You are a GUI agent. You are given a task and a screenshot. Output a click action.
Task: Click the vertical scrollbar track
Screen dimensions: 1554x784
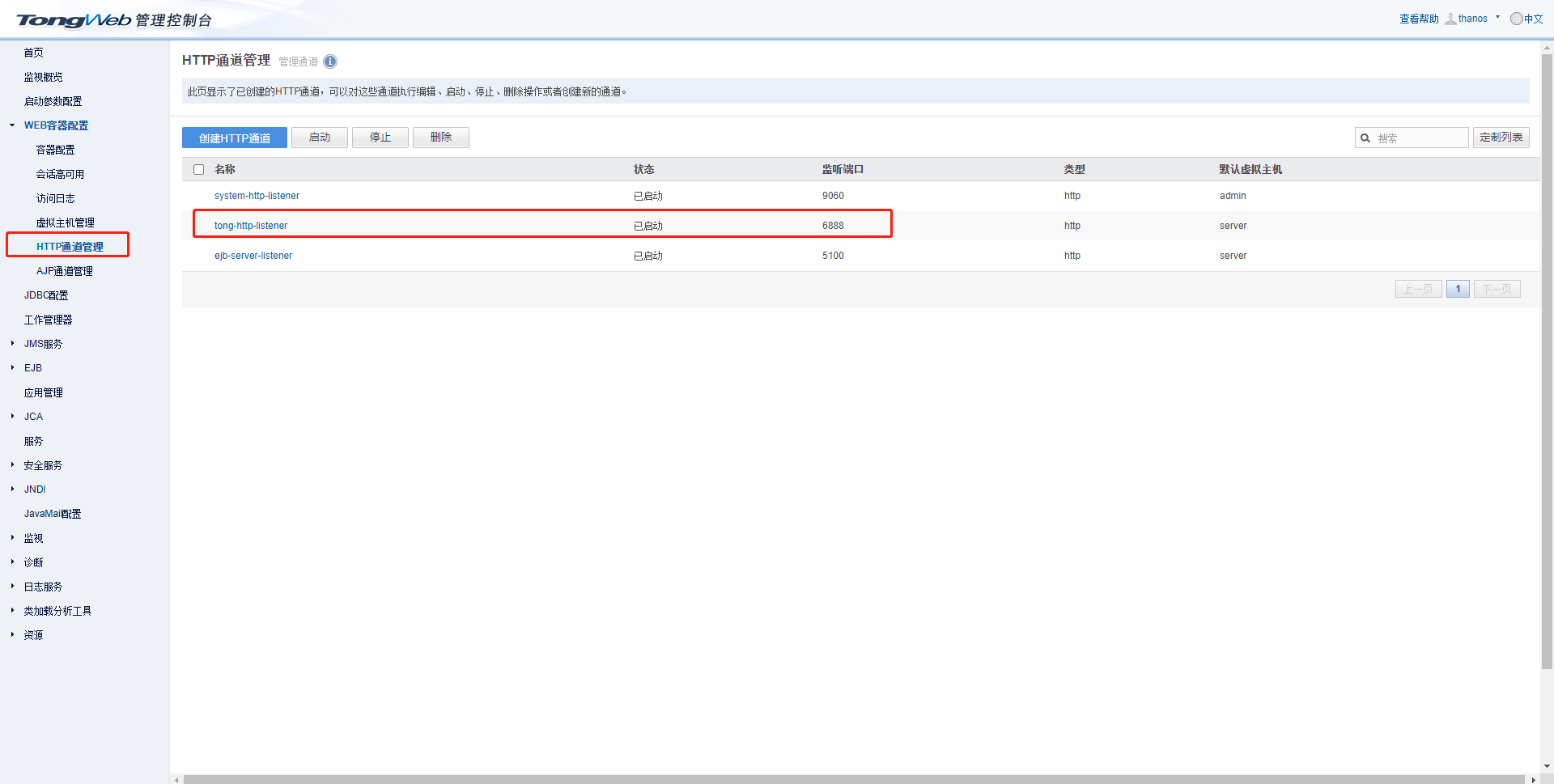pos(1547,712)
